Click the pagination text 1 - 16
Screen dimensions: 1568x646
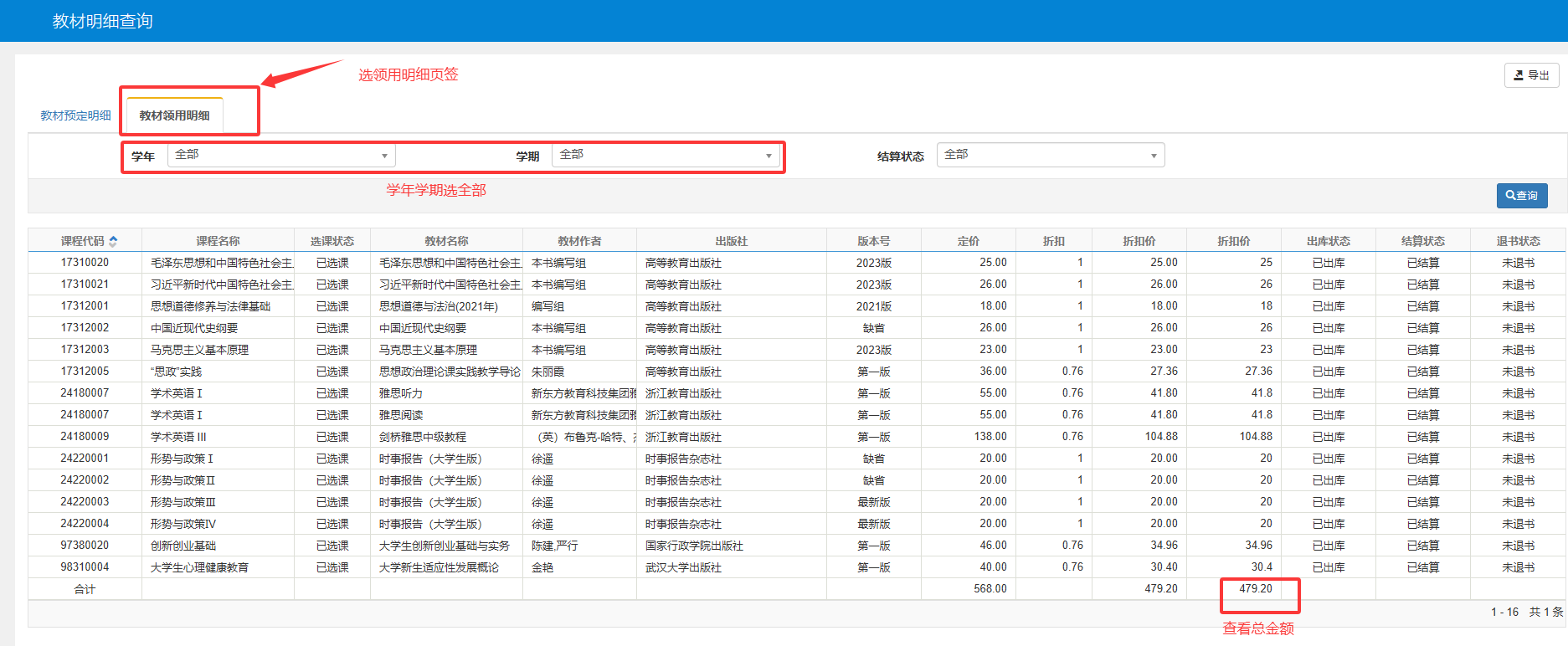(1504, 612)
